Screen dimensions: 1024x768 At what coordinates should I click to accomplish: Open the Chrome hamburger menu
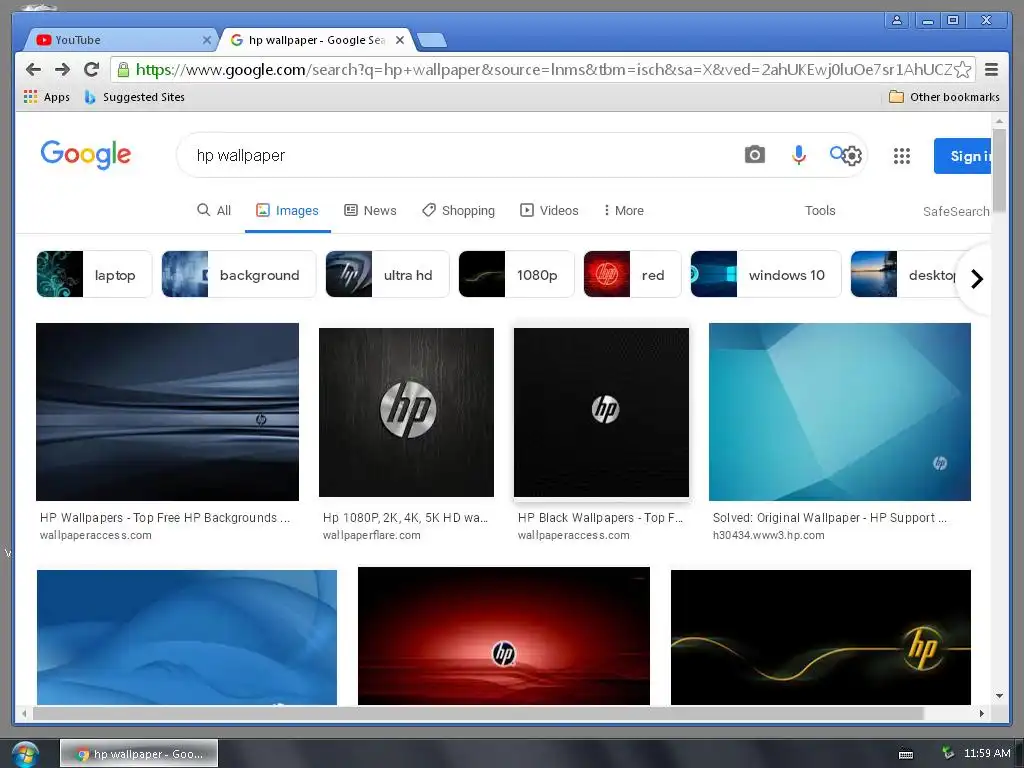pos(991,69)
